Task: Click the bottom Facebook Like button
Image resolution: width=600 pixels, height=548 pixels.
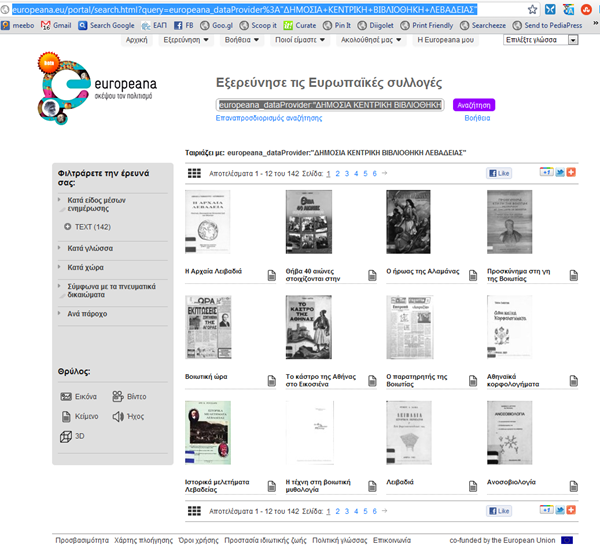Action: [x=499, y=510]
